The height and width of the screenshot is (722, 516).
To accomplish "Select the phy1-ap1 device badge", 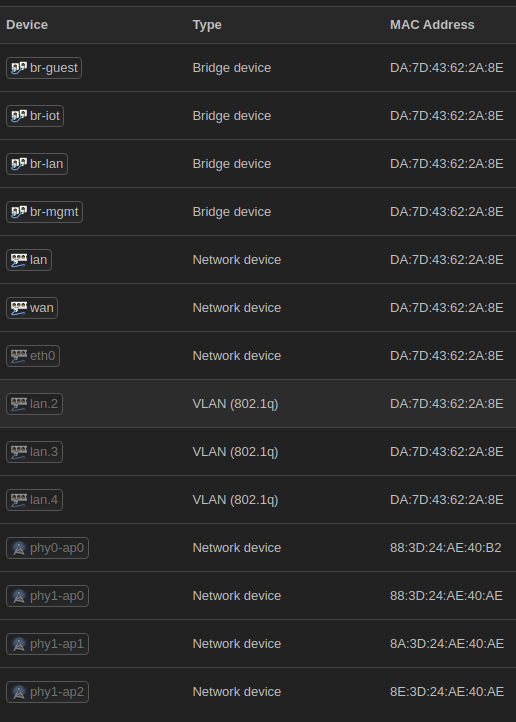I will click(47, 644).
